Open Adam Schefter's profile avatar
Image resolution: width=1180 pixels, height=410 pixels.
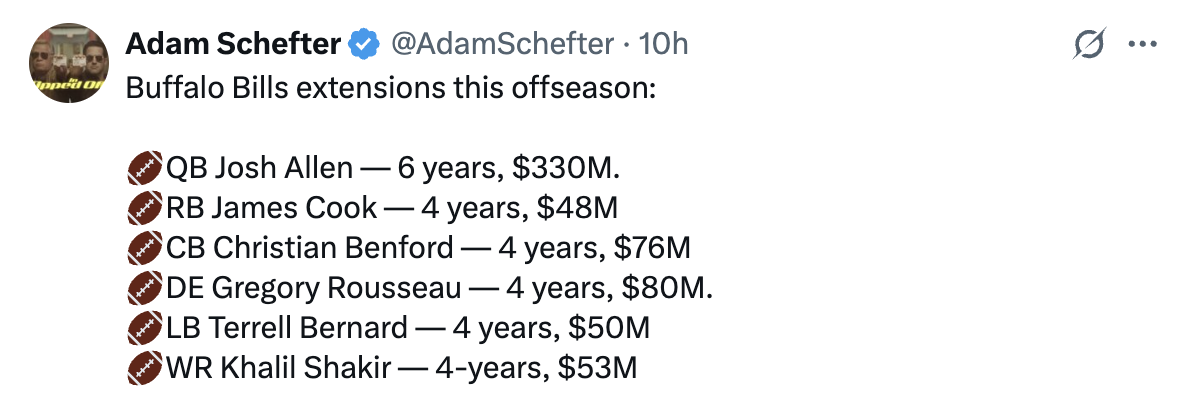tap(69, 63)
